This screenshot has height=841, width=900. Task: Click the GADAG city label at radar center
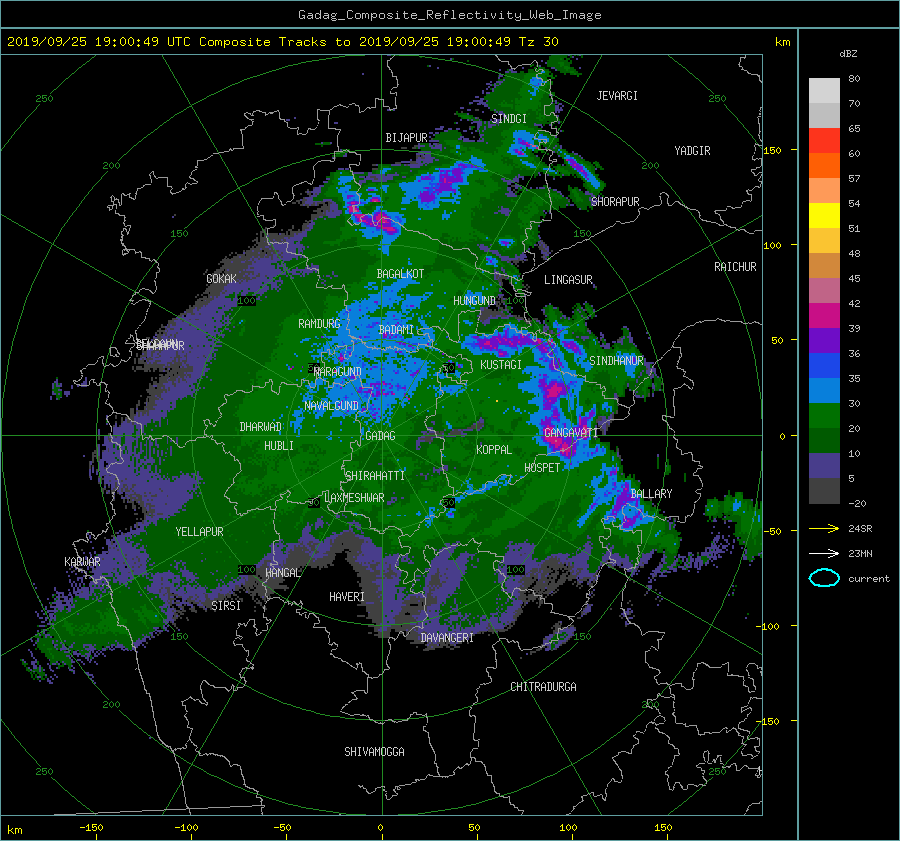pos(380,436)
